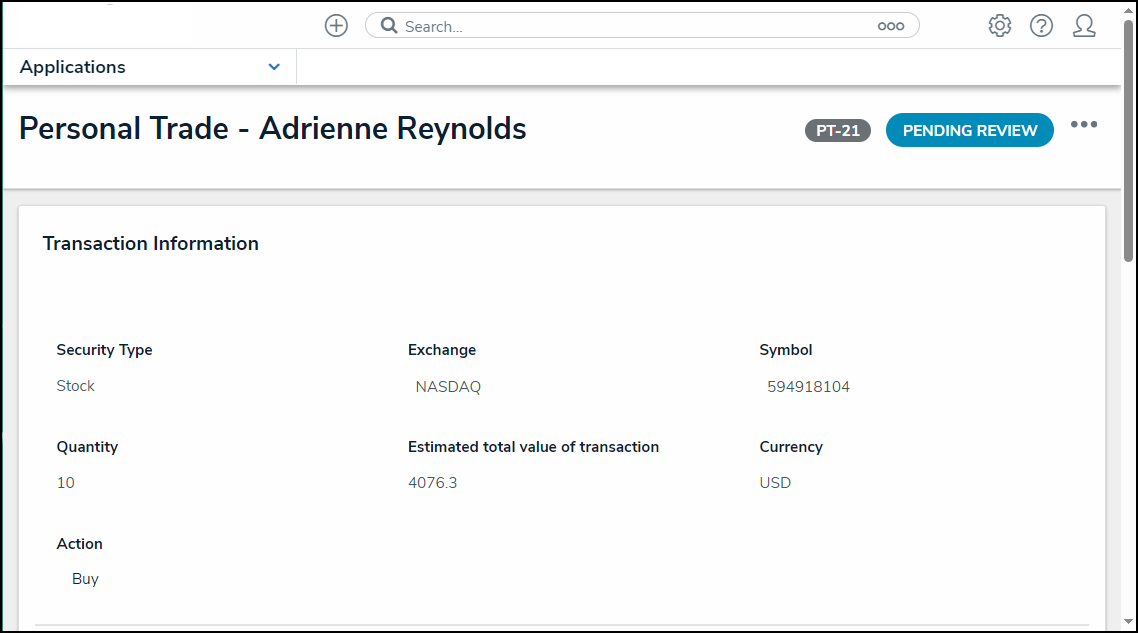This screenshot has width=1138, height=633.
Task: Click the search magnifier icon
Action: point(387,25)
